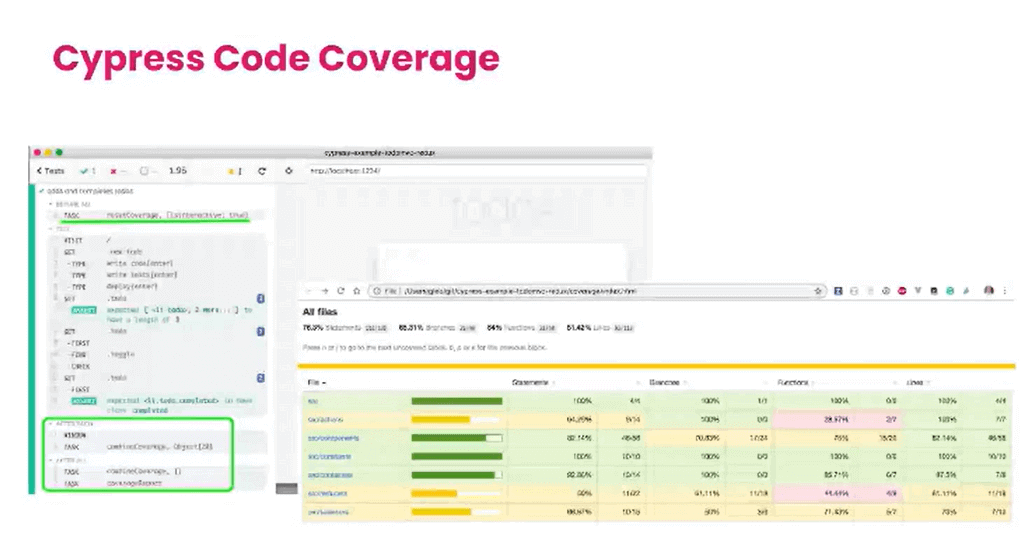Viewport: 1030px width, 547px height.
Task: Click the coverage bar for src/components
Action: click(457, 438)
